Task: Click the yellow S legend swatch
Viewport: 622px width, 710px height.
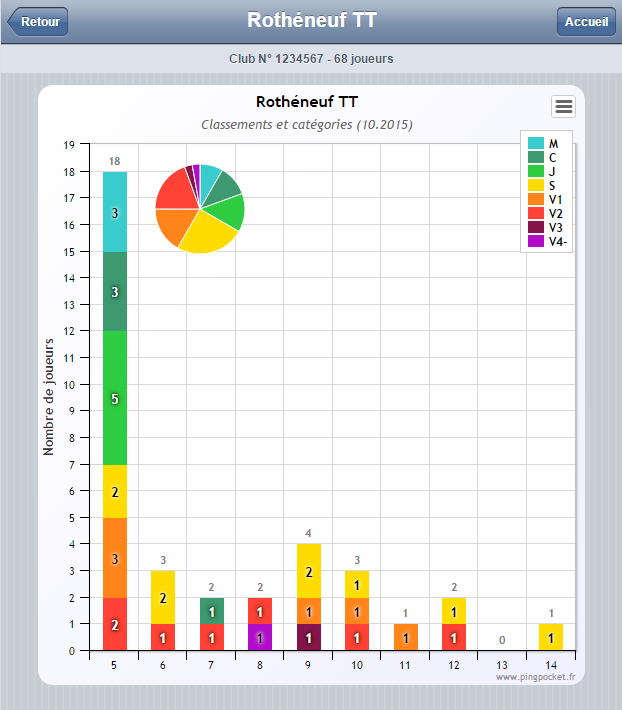Action: point(536,185)
